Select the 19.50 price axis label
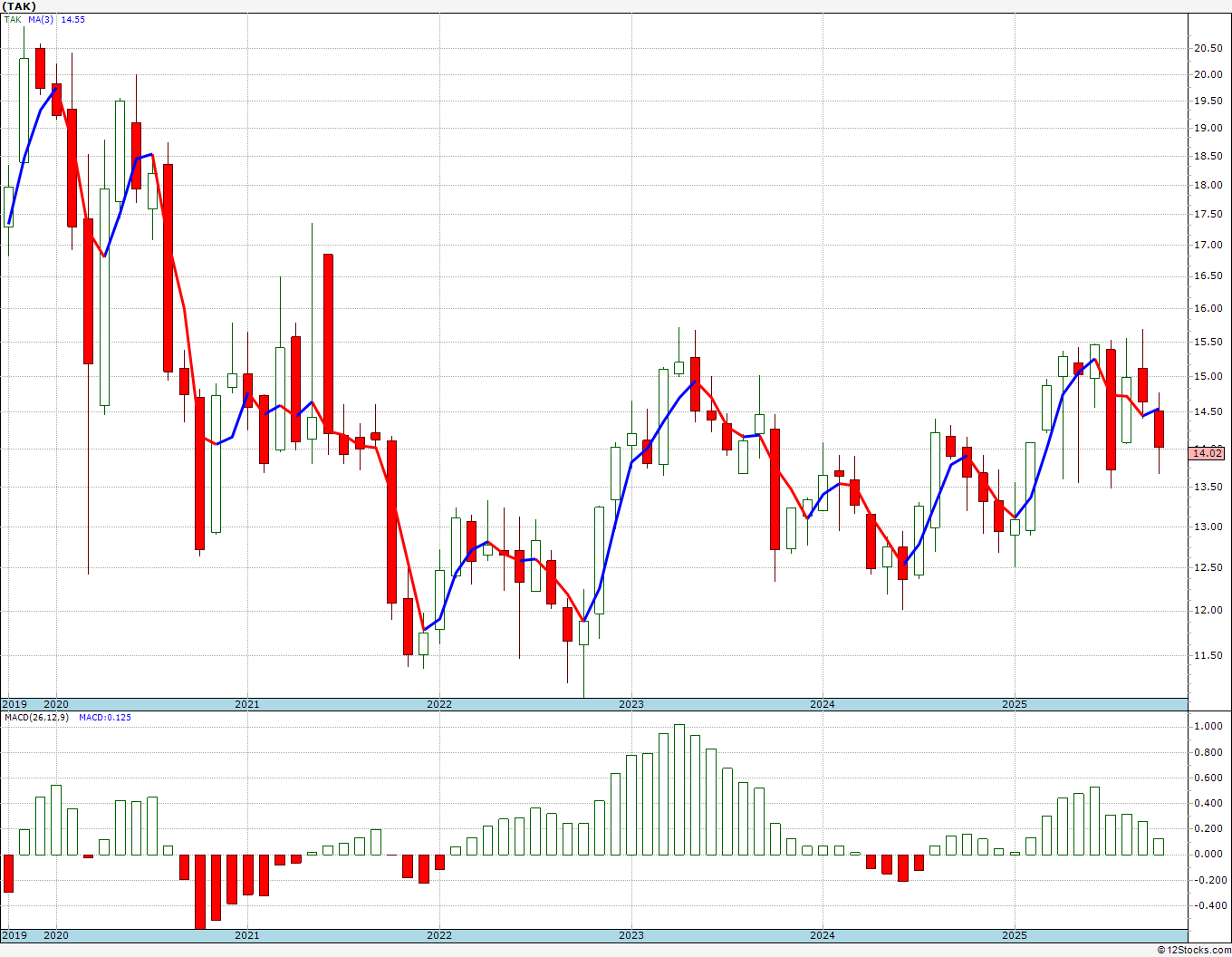This screenshot has width=1232, height=957. coord(1207,102)
